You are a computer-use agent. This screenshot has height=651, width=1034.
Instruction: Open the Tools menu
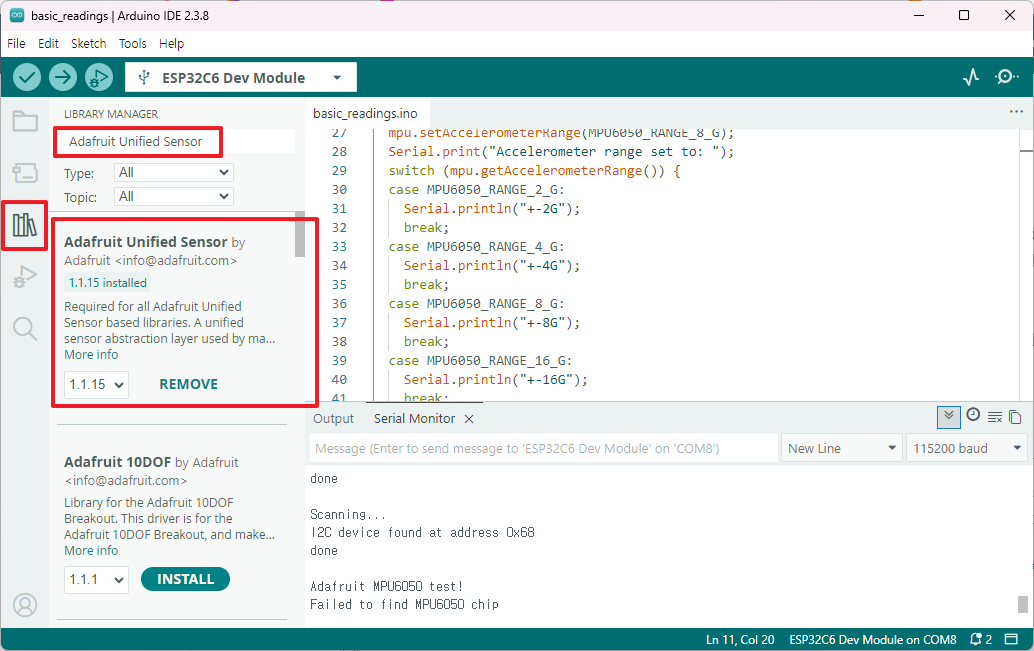[x=133, y=44]
